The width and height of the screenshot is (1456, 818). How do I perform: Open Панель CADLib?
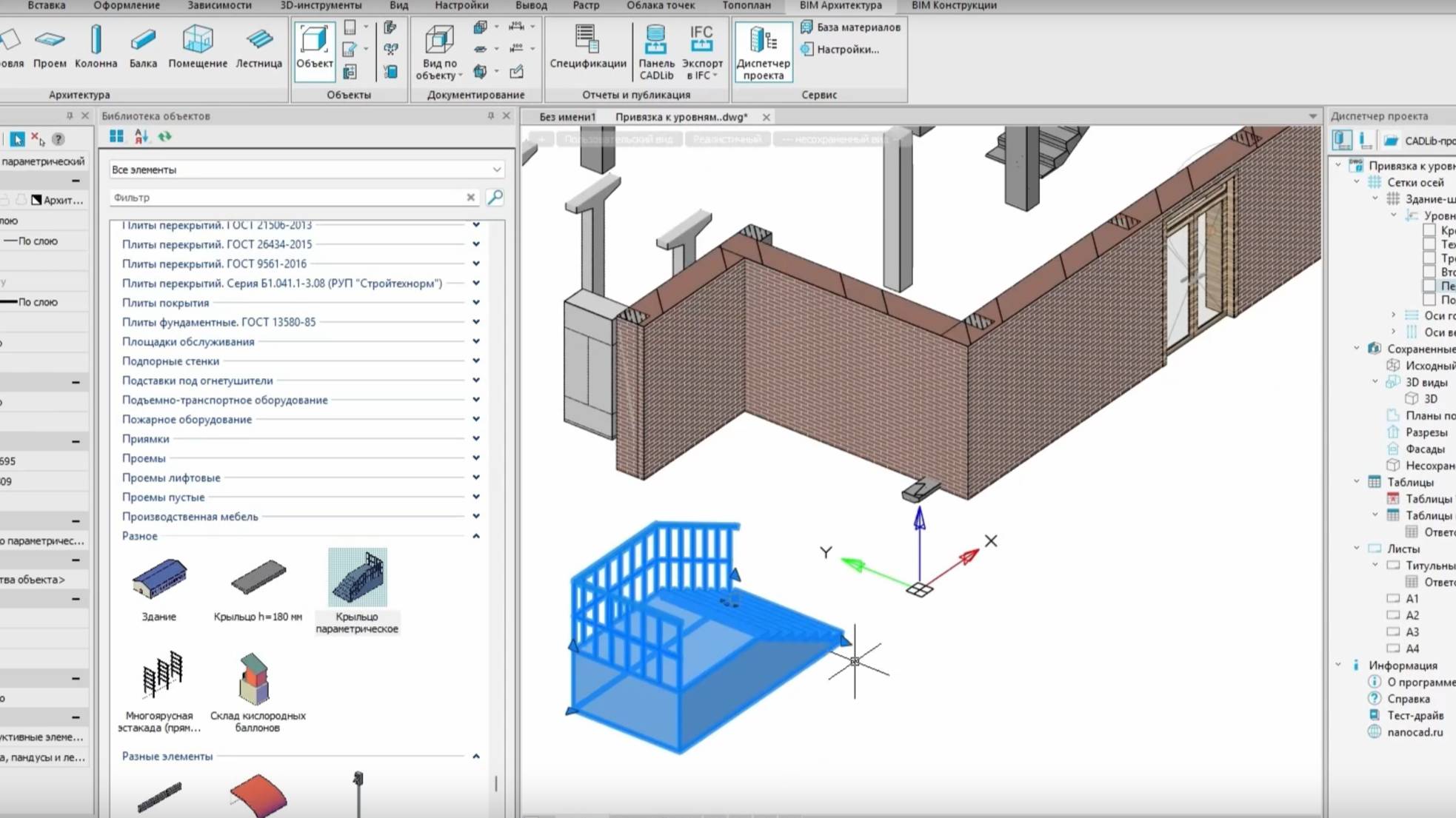pyautogui.click(x=656, y=52)
